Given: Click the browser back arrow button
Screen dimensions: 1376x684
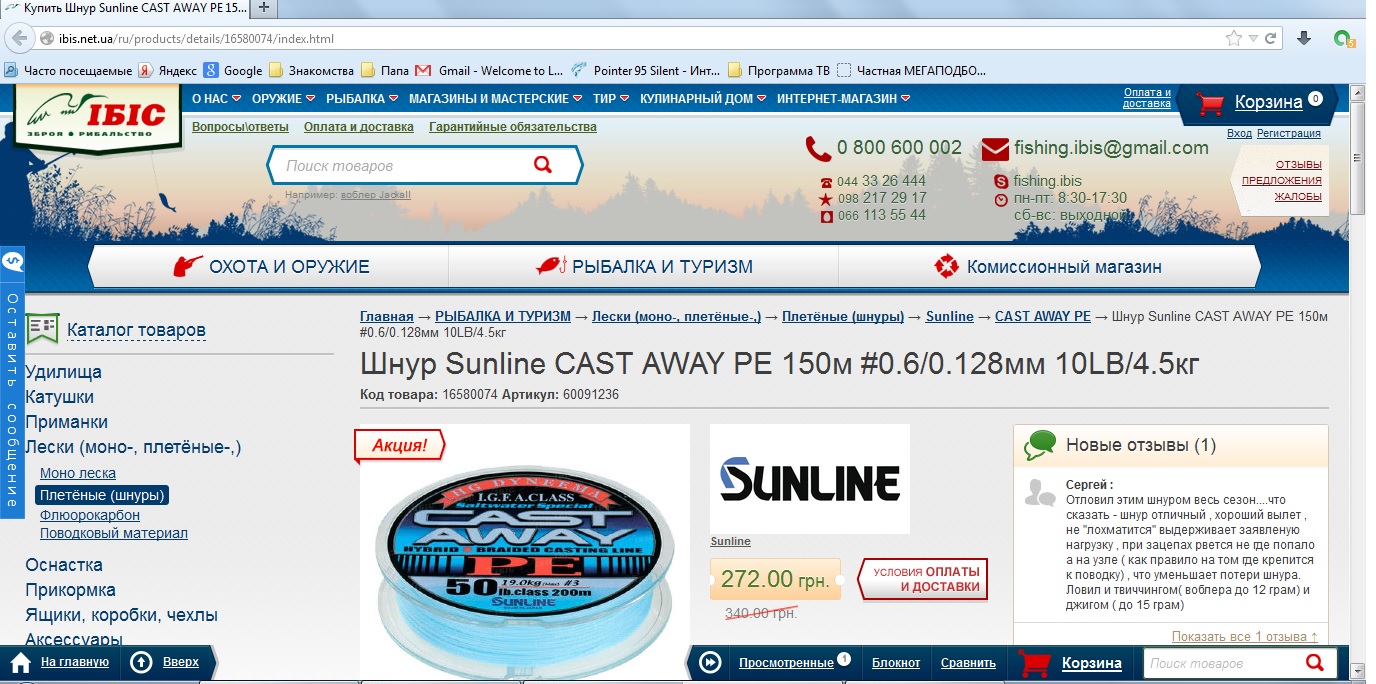Looking at the screenshot, I should (18, 38).
